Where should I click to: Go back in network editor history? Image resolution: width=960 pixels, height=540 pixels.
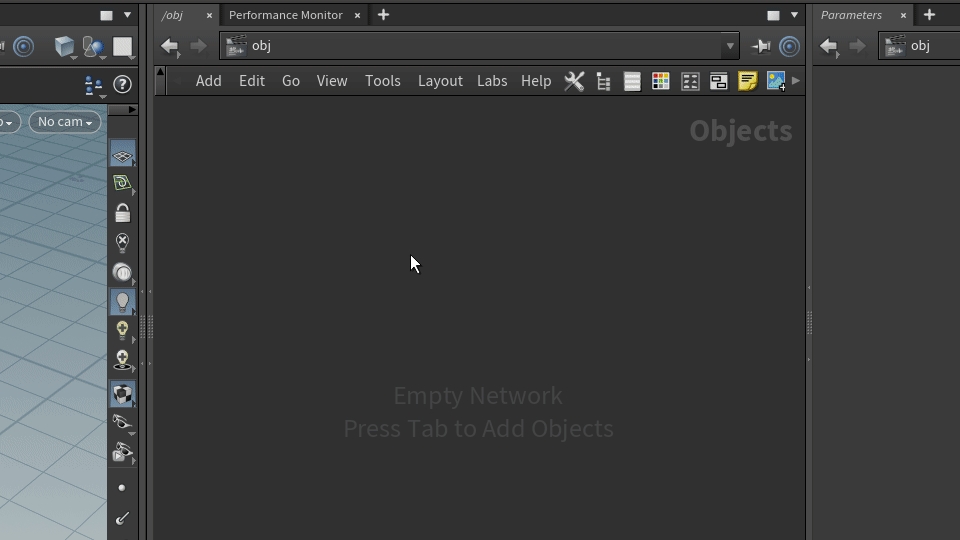coord(170,46)
